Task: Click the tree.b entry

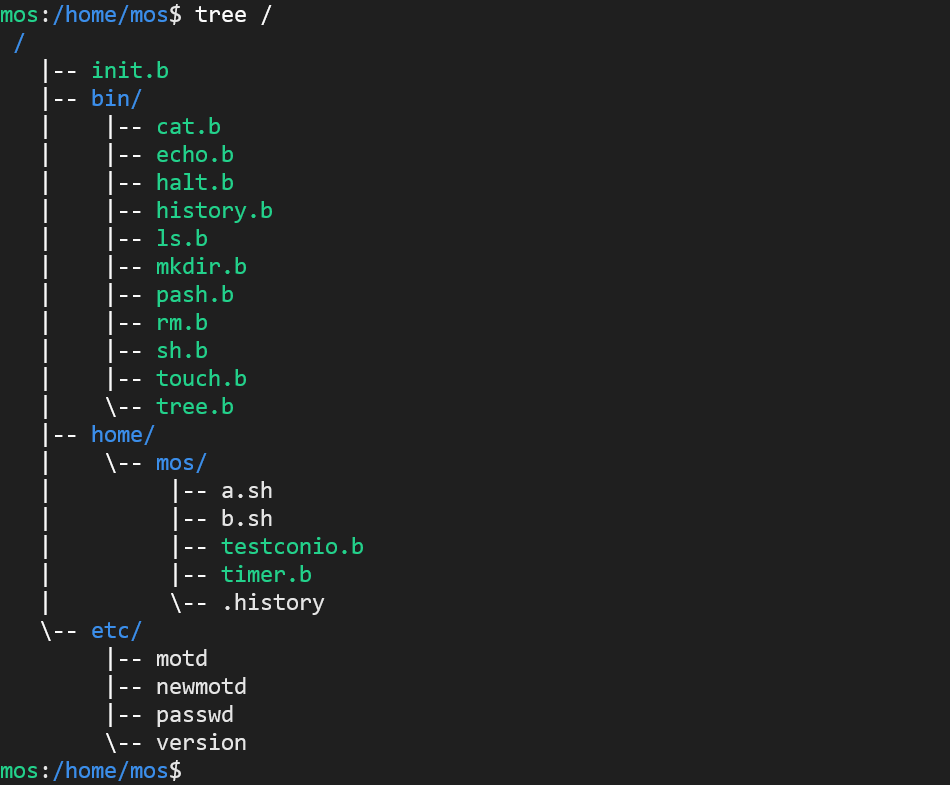Action: pos(195,406)
